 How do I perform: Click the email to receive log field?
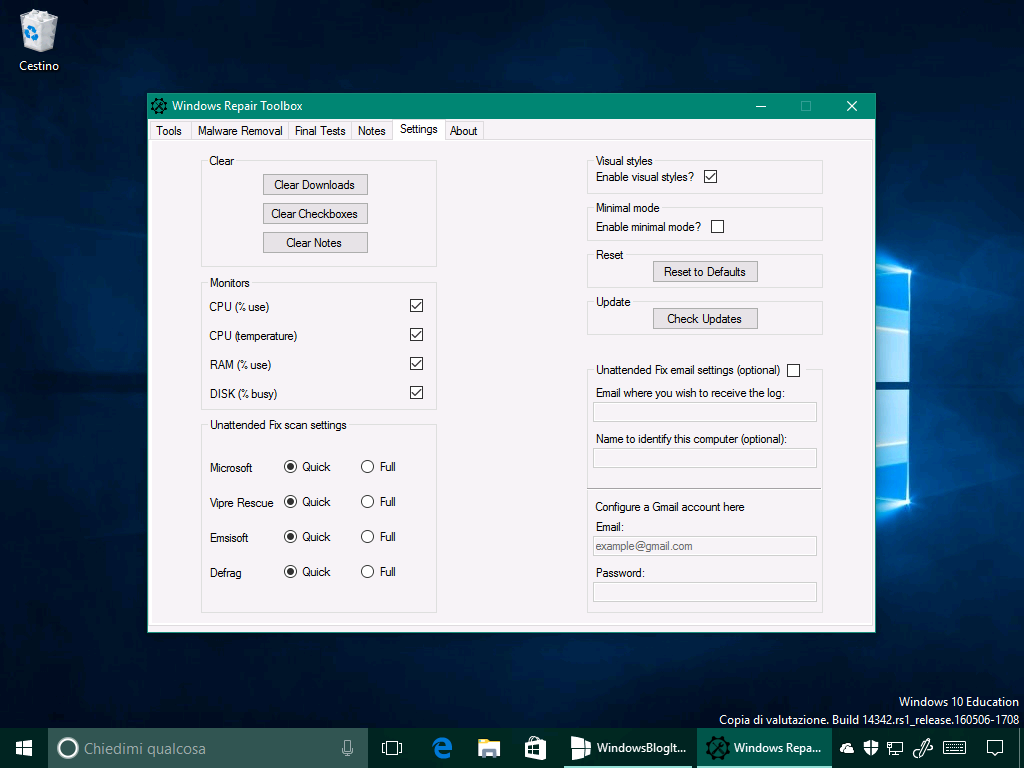705,412
